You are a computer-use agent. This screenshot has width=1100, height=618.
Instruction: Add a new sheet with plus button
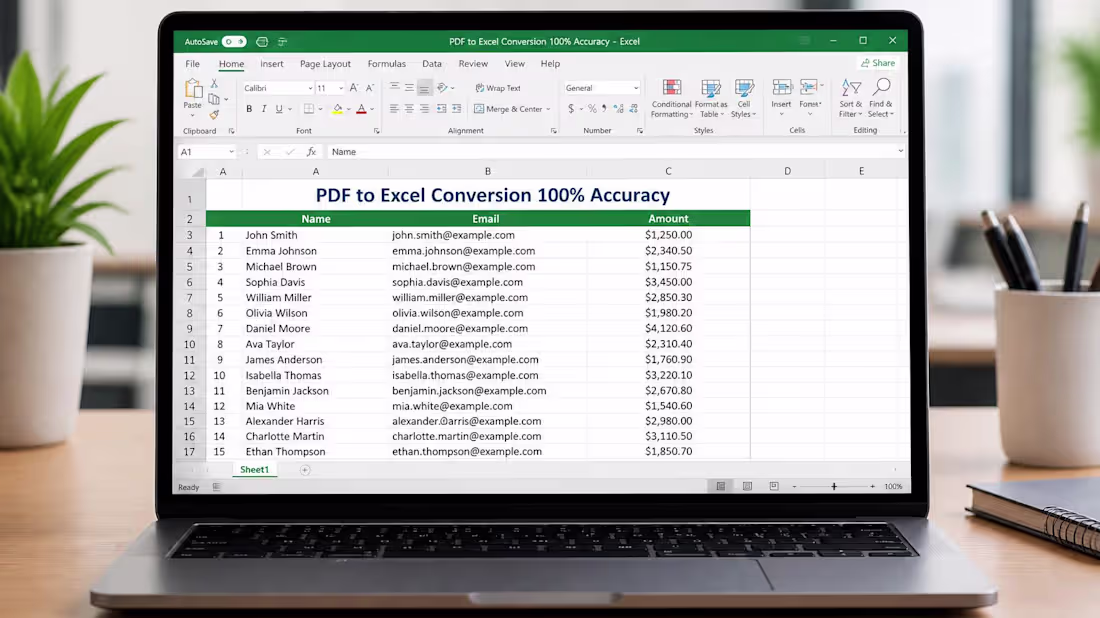304,470
